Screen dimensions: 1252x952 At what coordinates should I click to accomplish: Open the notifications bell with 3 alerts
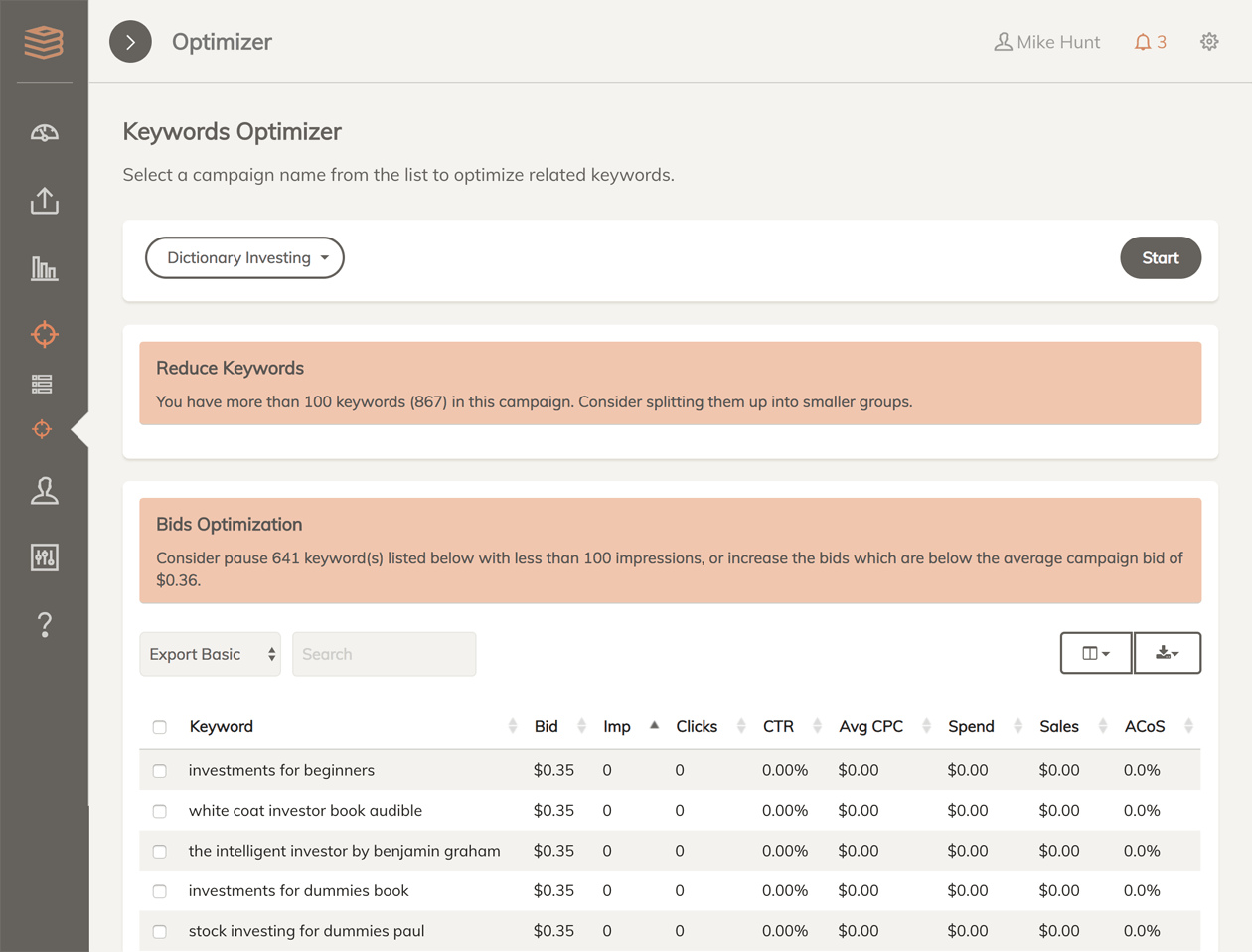coord(1150,42)
